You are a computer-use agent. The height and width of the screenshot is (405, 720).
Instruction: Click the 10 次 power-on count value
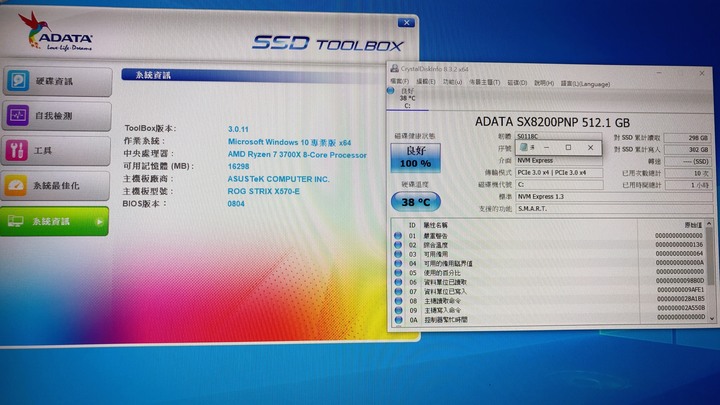pyautogui.click(x=688, y=173)
